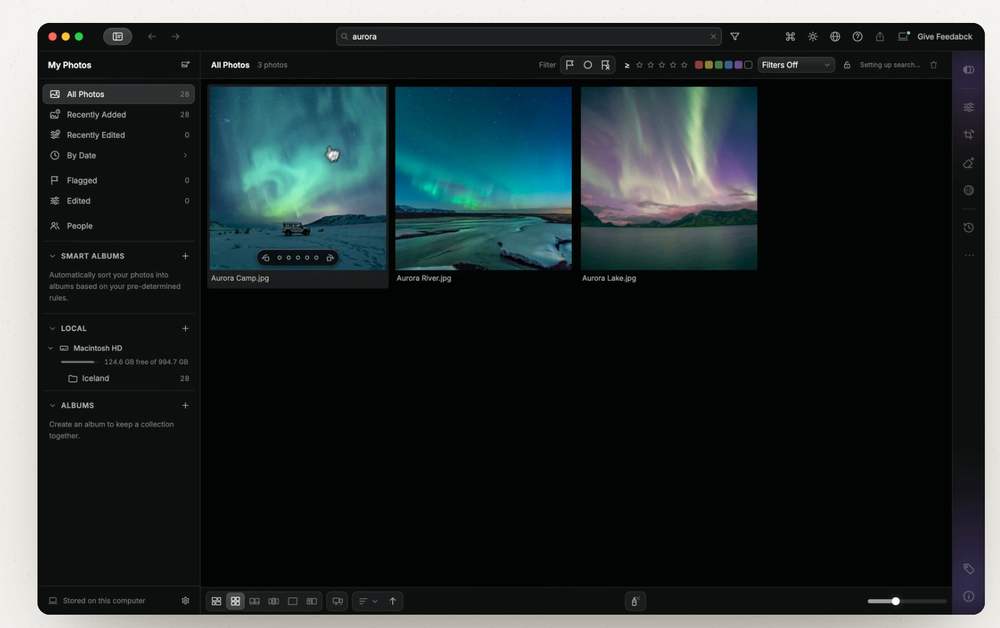This screenshot has width=1000, height=628.
Task: Switch appearance with the sun icon
Action: (812, 37)
